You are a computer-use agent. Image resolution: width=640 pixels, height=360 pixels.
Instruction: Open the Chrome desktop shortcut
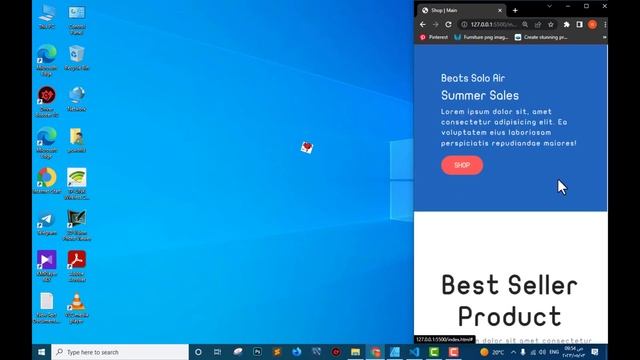click(47, 180)
